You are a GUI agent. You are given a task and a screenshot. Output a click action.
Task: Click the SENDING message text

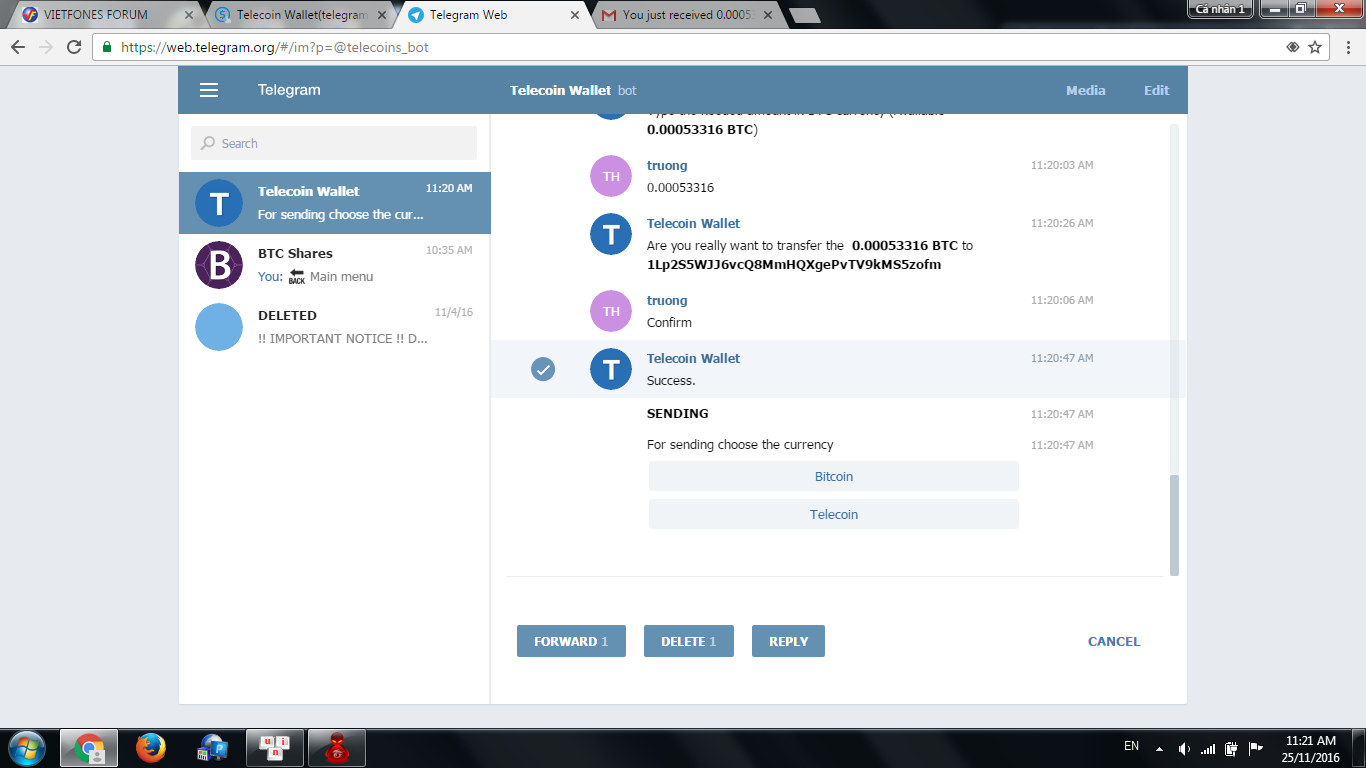[x=678, y=413]
